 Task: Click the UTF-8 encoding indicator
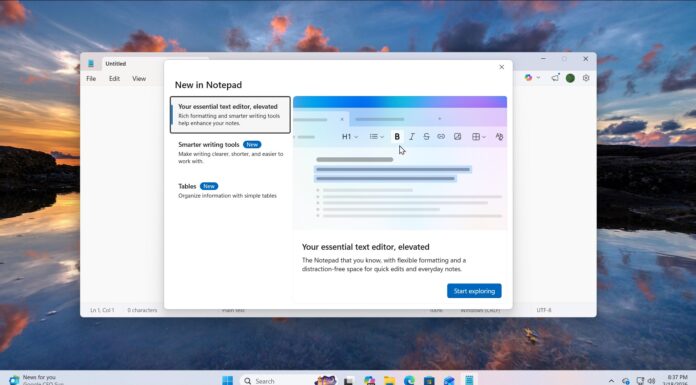click(x=544, y=310)
